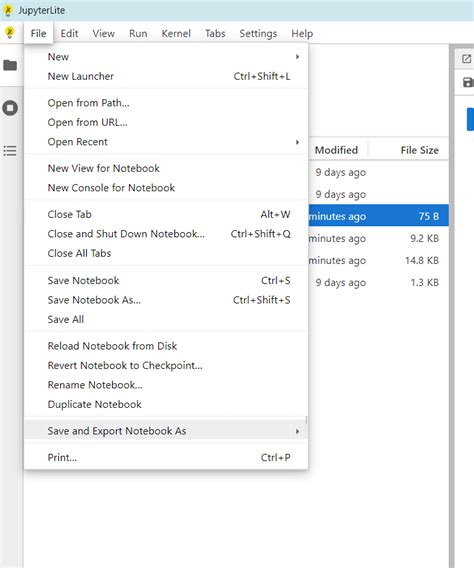Click Save Notebook As...
This screenshot has height=568, width=474.
[166, 300]
